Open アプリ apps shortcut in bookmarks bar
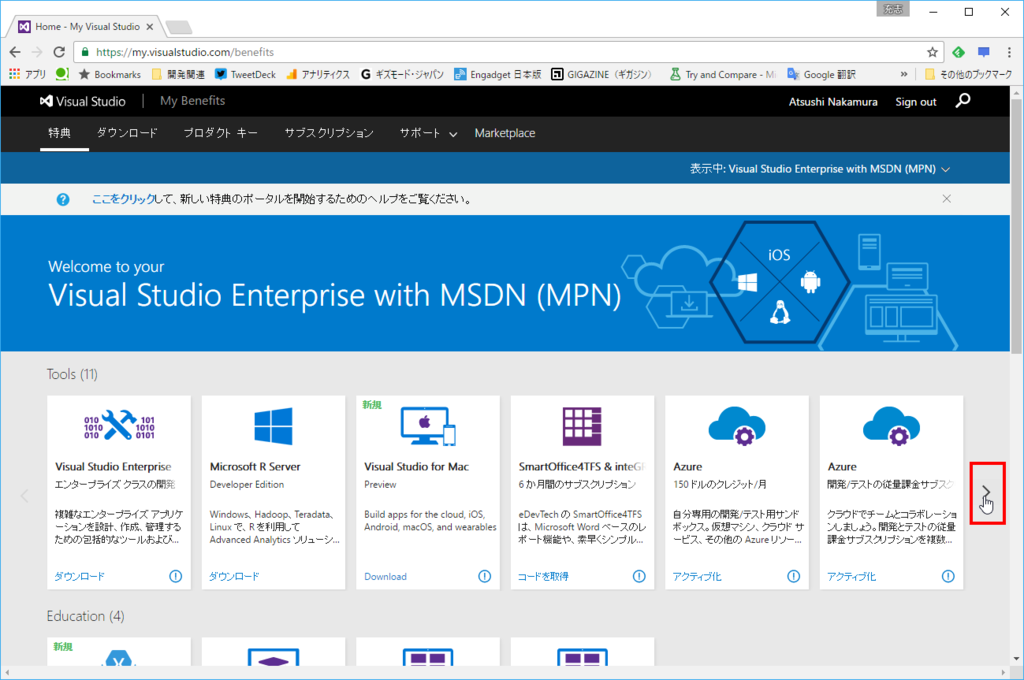Viewport: 1024px width, 680px height. 27,74
